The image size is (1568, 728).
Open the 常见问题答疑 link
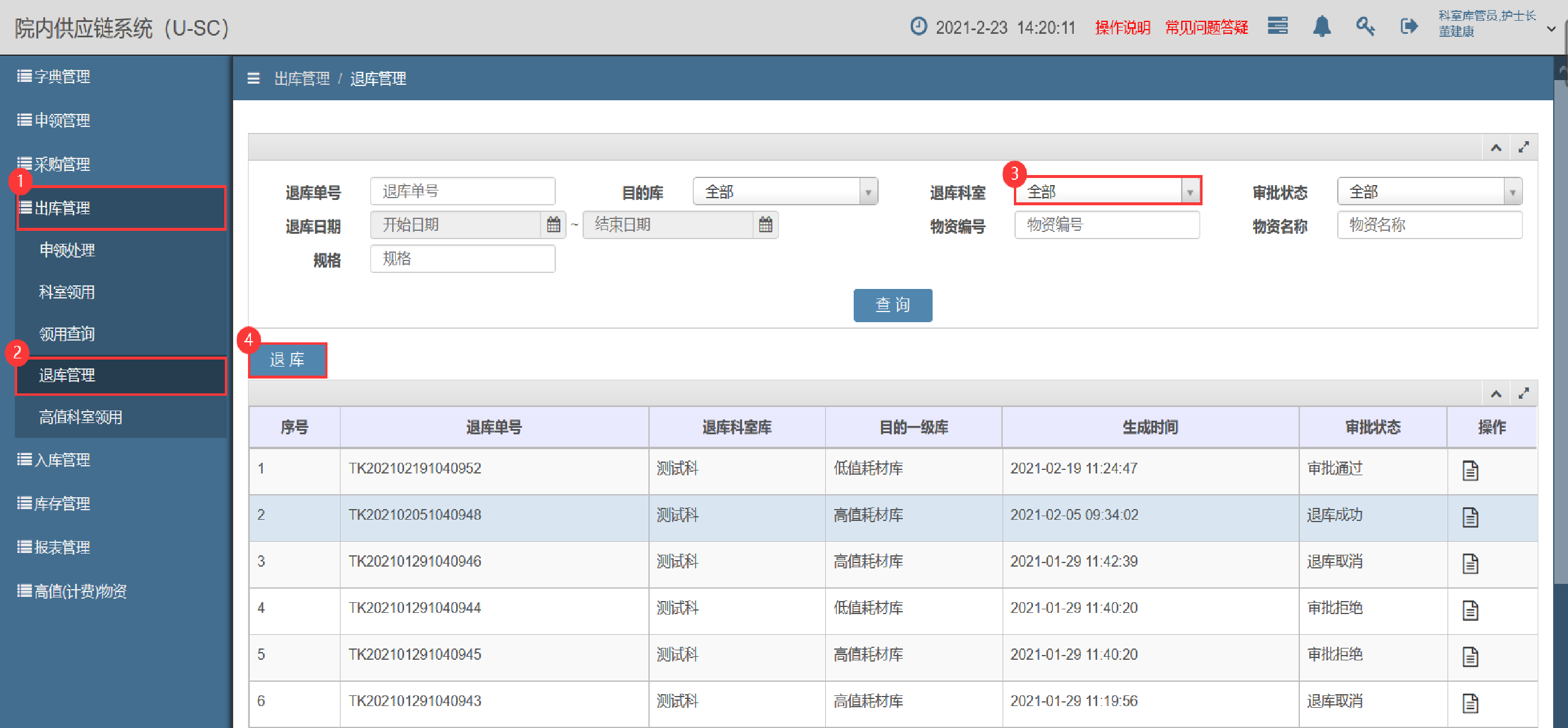(1207, 27)
